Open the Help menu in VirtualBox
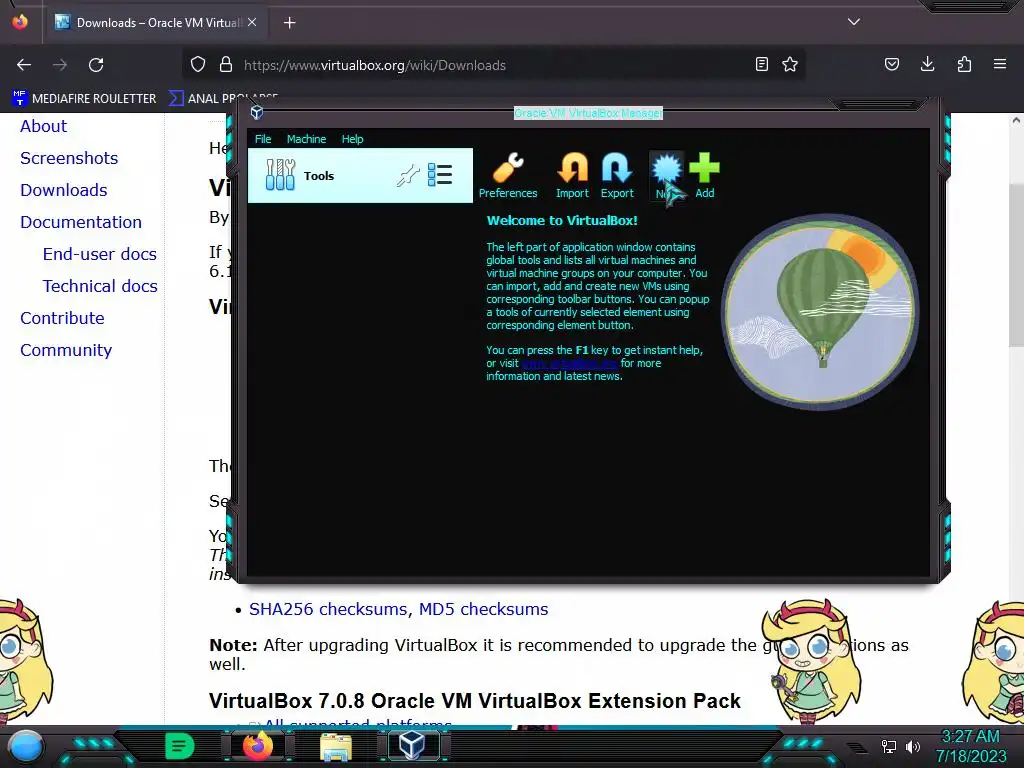Image resolution: width=1024 pixels, height=768 pixels. coord(352,139)
